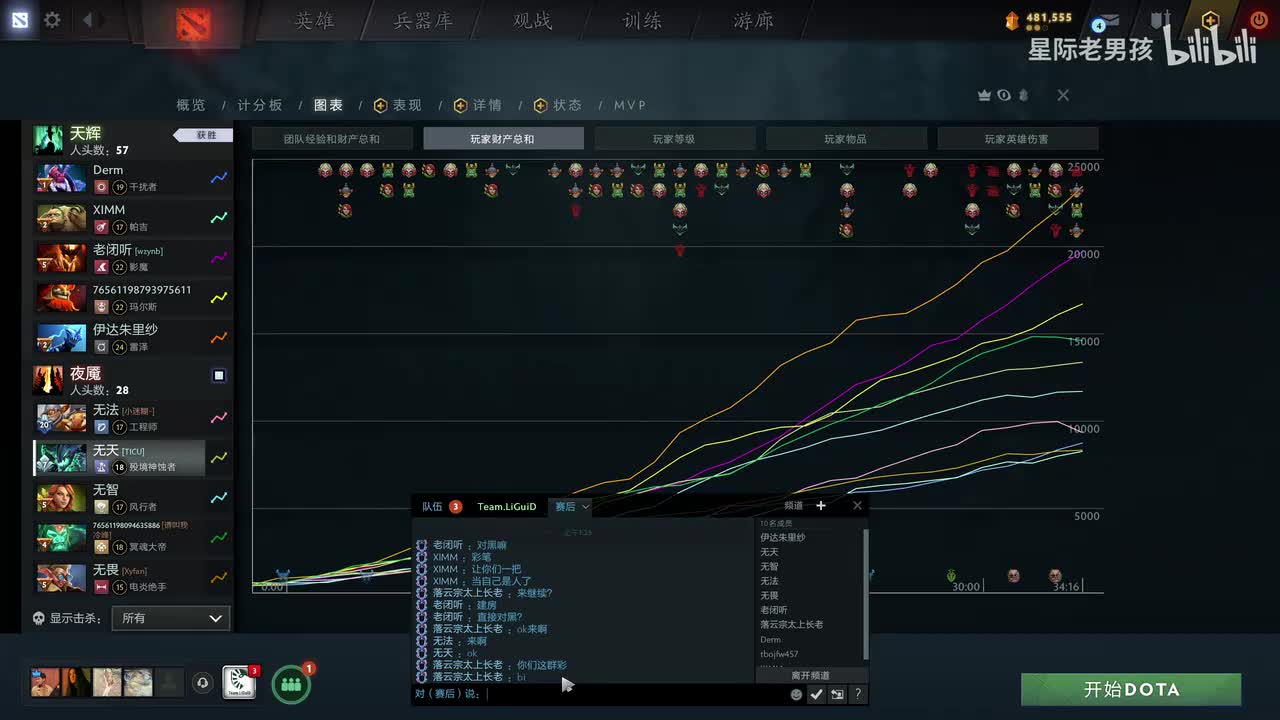The width and height of the screenshot is (1280, 720).
Task: Toggle XIMM's graph line visibility
Action: pos(219,218)
